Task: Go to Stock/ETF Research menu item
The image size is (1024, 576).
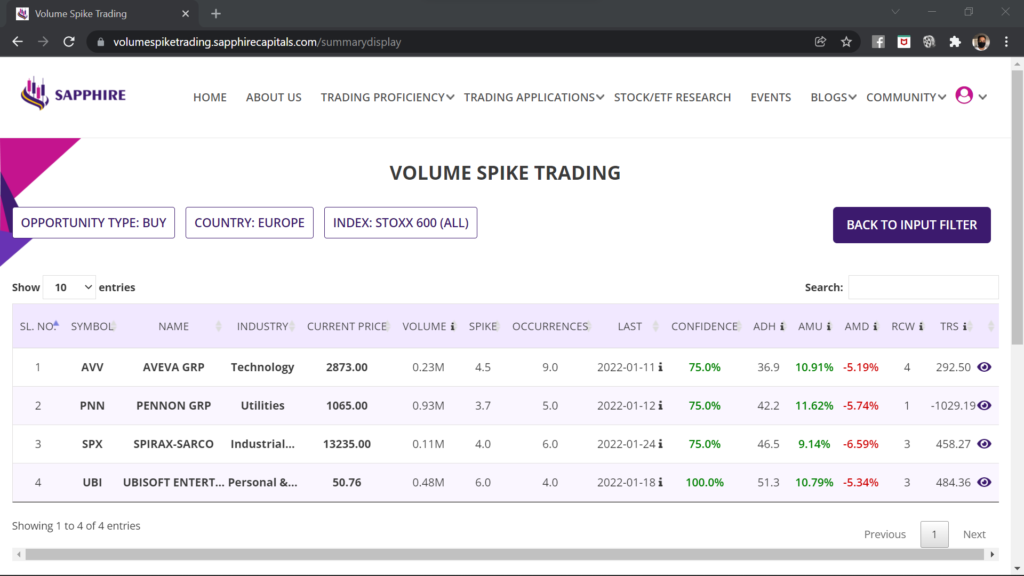Action: [x=672, y=97]
